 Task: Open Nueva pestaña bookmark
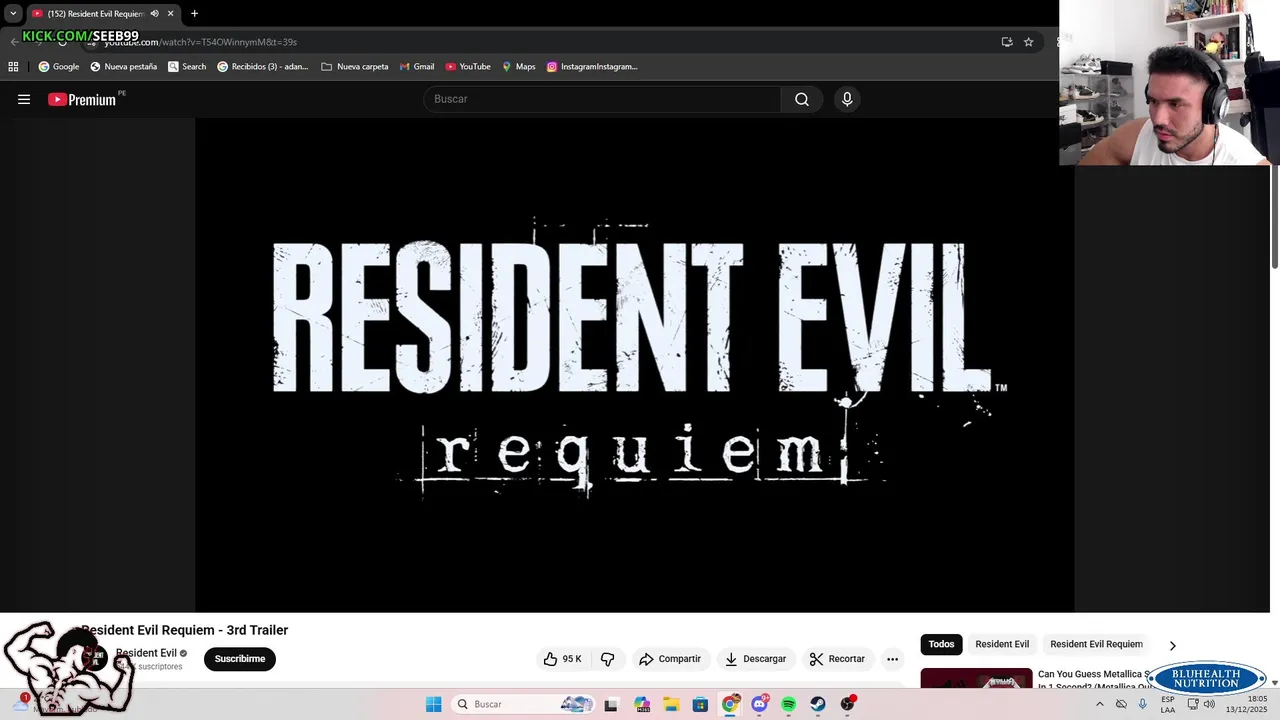click(x=124, y=67)
